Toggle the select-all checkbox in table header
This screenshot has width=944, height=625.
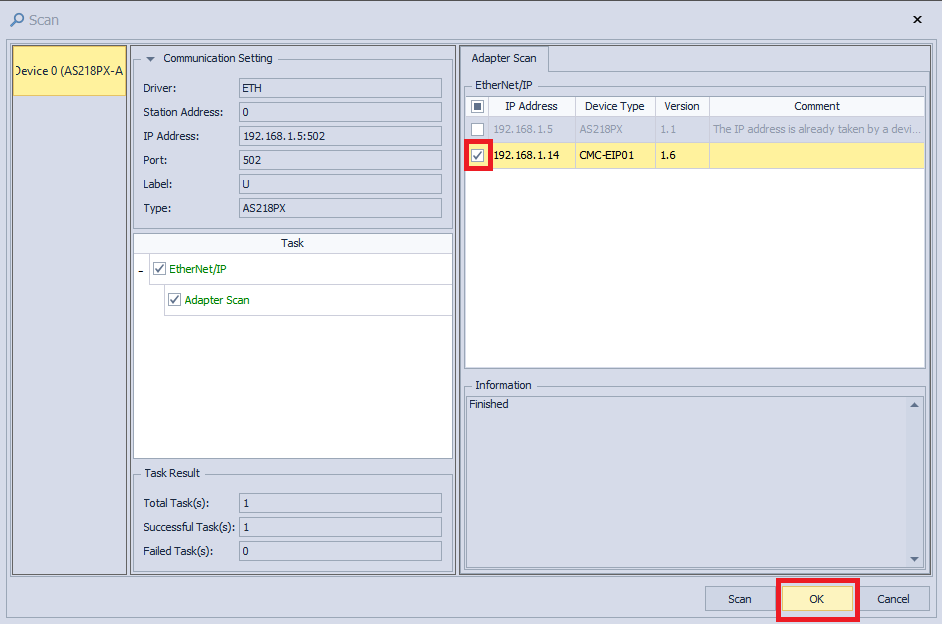(x=478, y=106)
